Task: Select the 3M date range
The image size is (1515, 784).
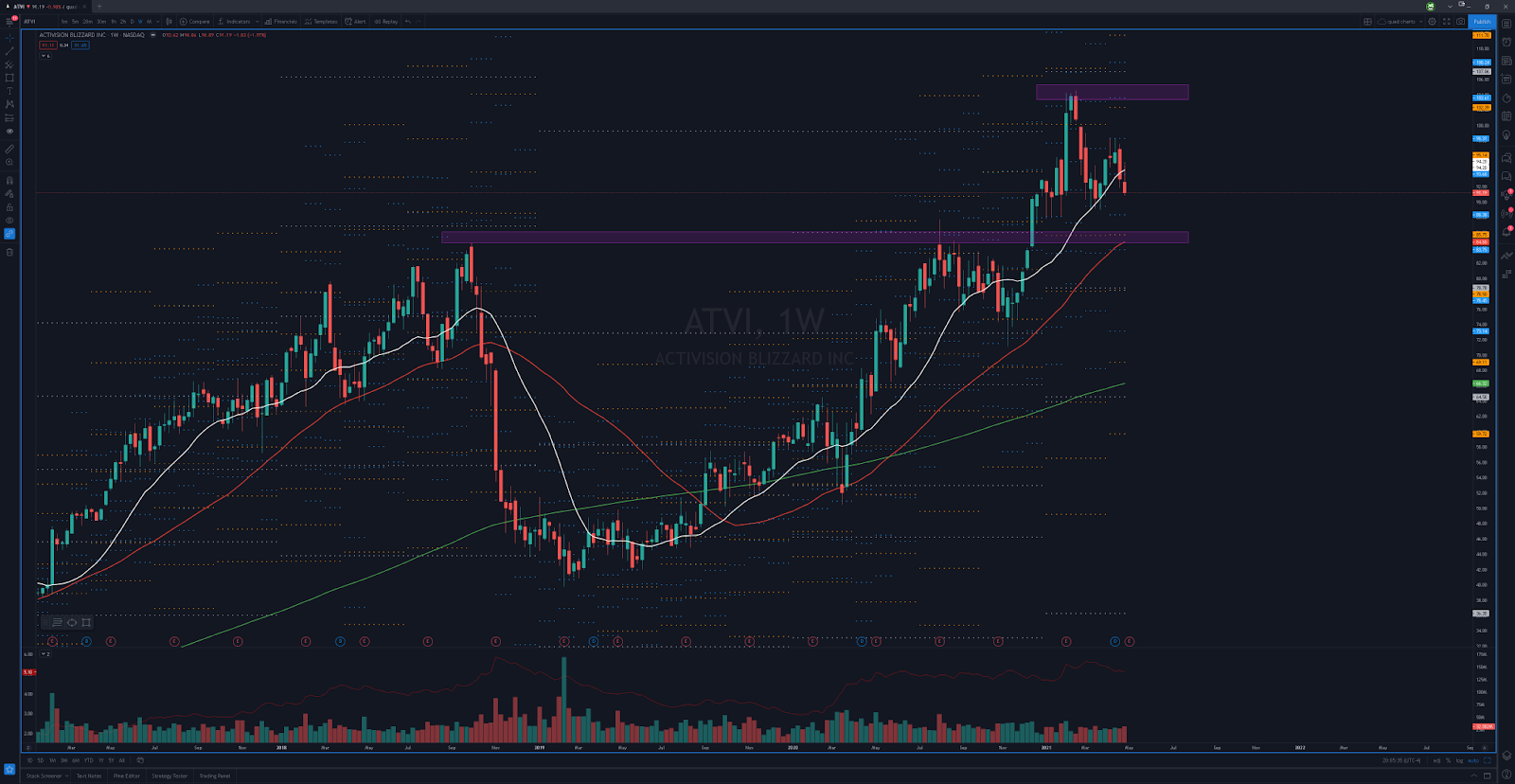Action: coord(63,760)
